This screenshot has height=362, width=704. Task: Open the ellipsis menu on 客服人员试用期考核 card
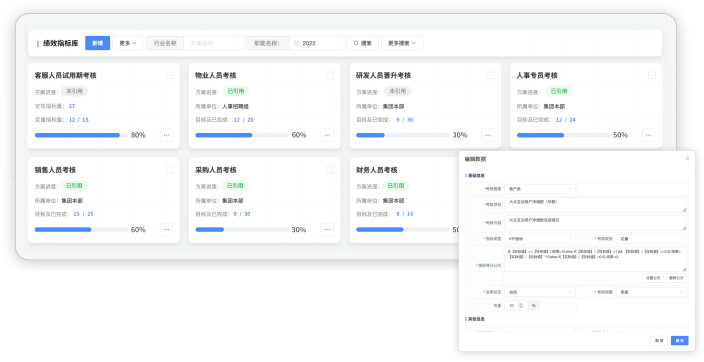tap(167, 135)
